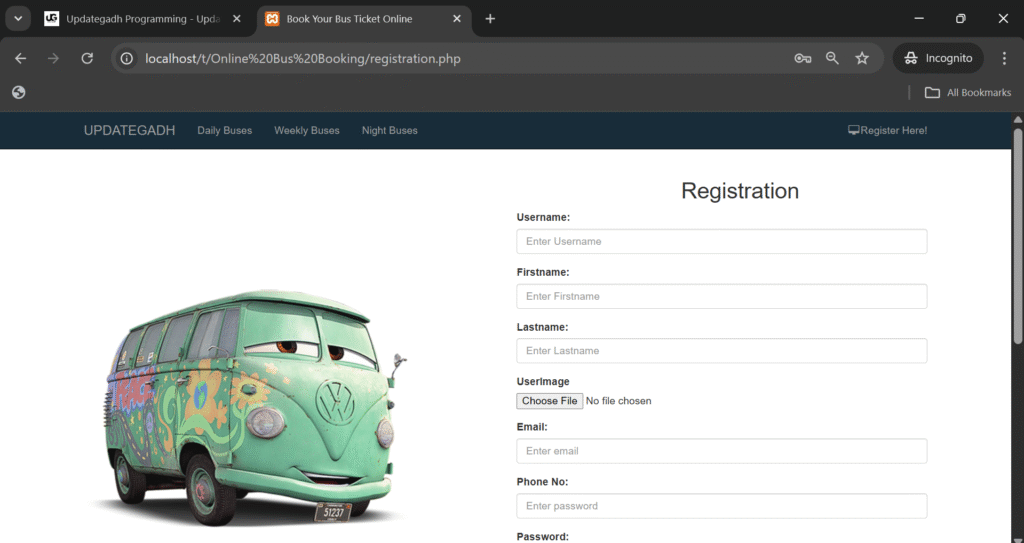The width and height of the screenshot is (1024, 543).
Task: Go back using the browser back arrow
Action: coord(21,58)
